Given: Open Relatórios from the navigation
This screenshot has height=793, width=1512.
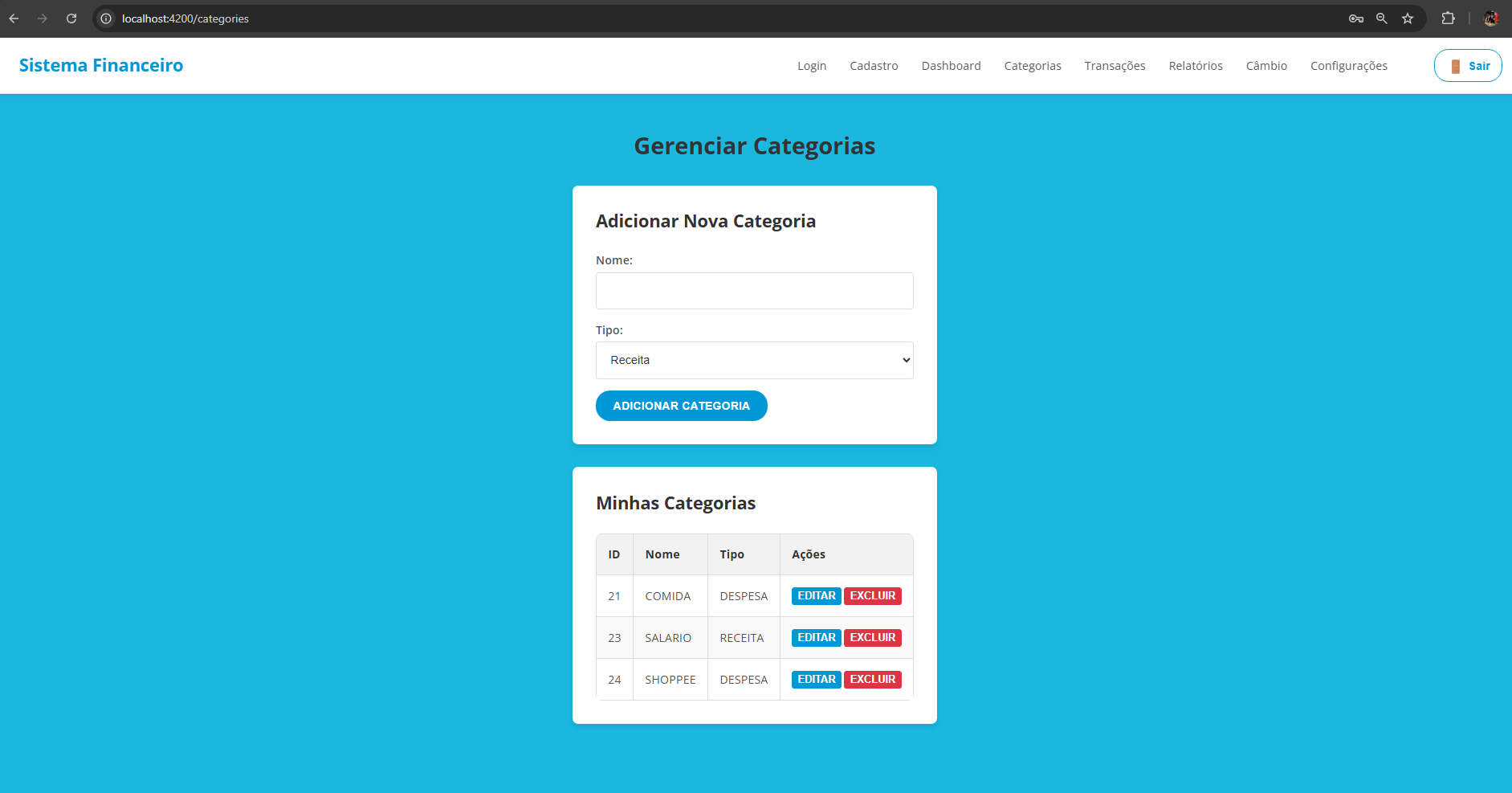Looking at the screenshot, I should (x=1196, y=66).
